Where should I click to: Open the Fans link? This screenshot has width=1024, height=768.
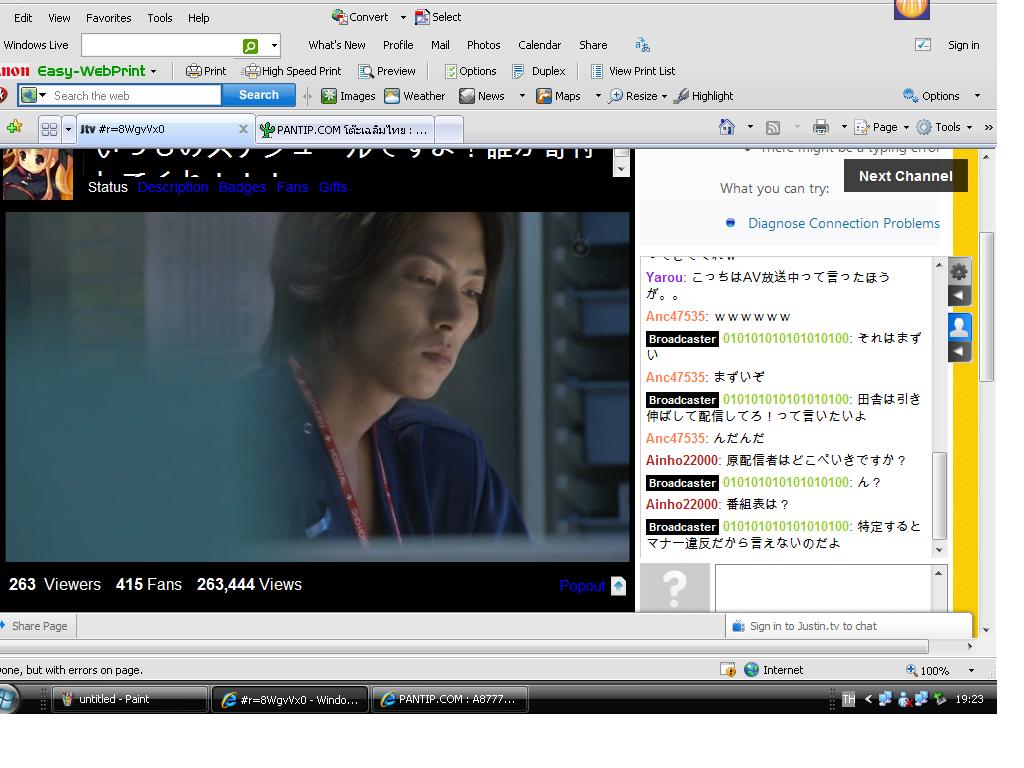pos(293,187)
